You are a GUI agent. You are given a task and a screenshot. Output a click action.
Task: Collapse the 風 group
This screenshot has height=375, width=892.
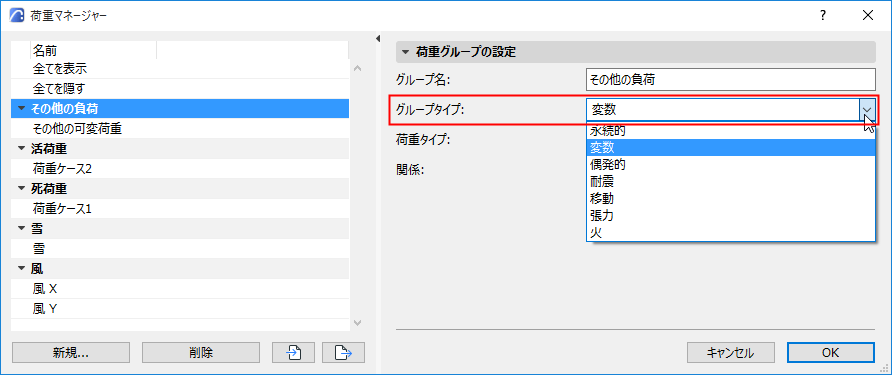[x=22, y=269]
